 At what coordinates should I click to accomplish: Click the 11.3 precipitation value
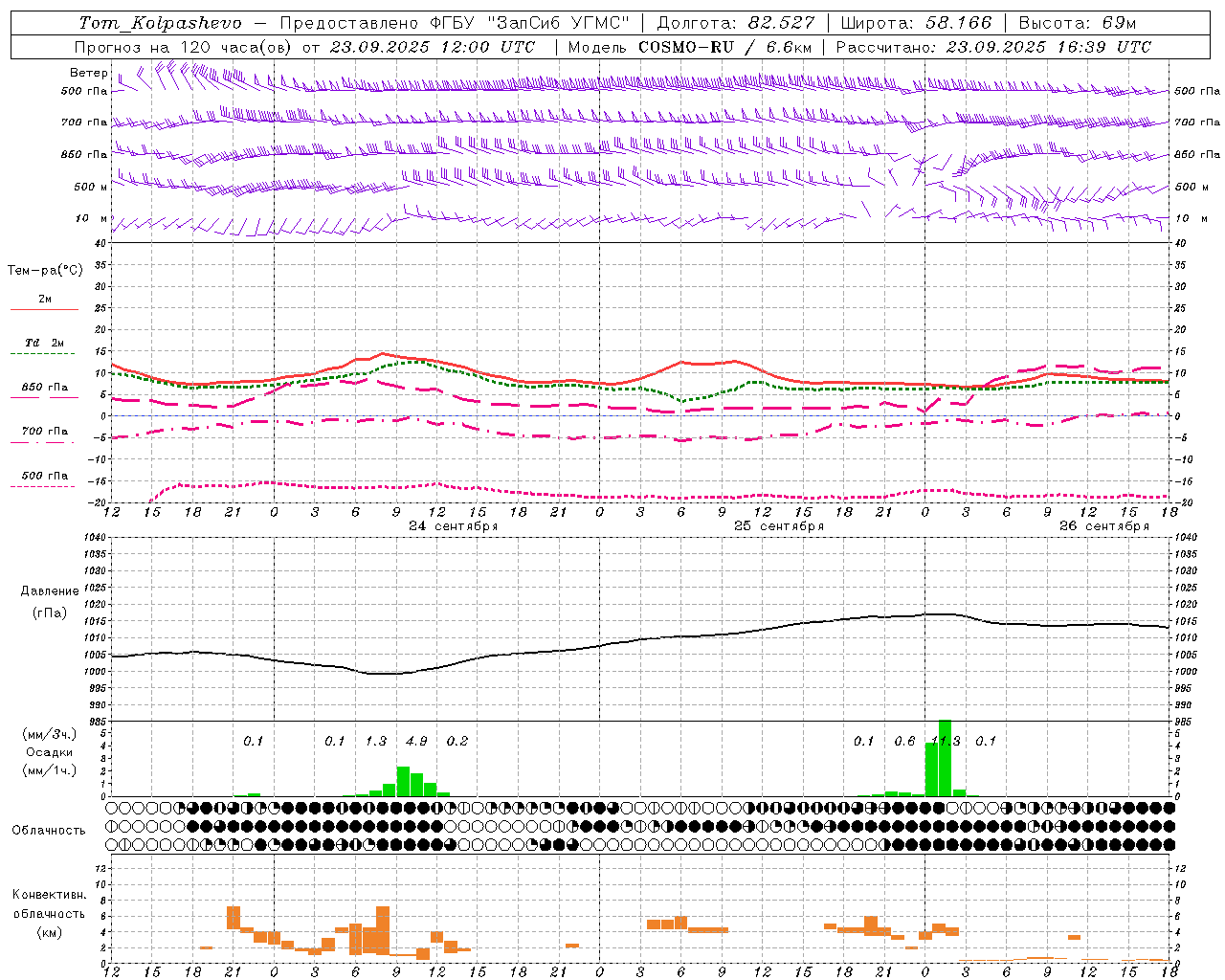pos(946,742)
